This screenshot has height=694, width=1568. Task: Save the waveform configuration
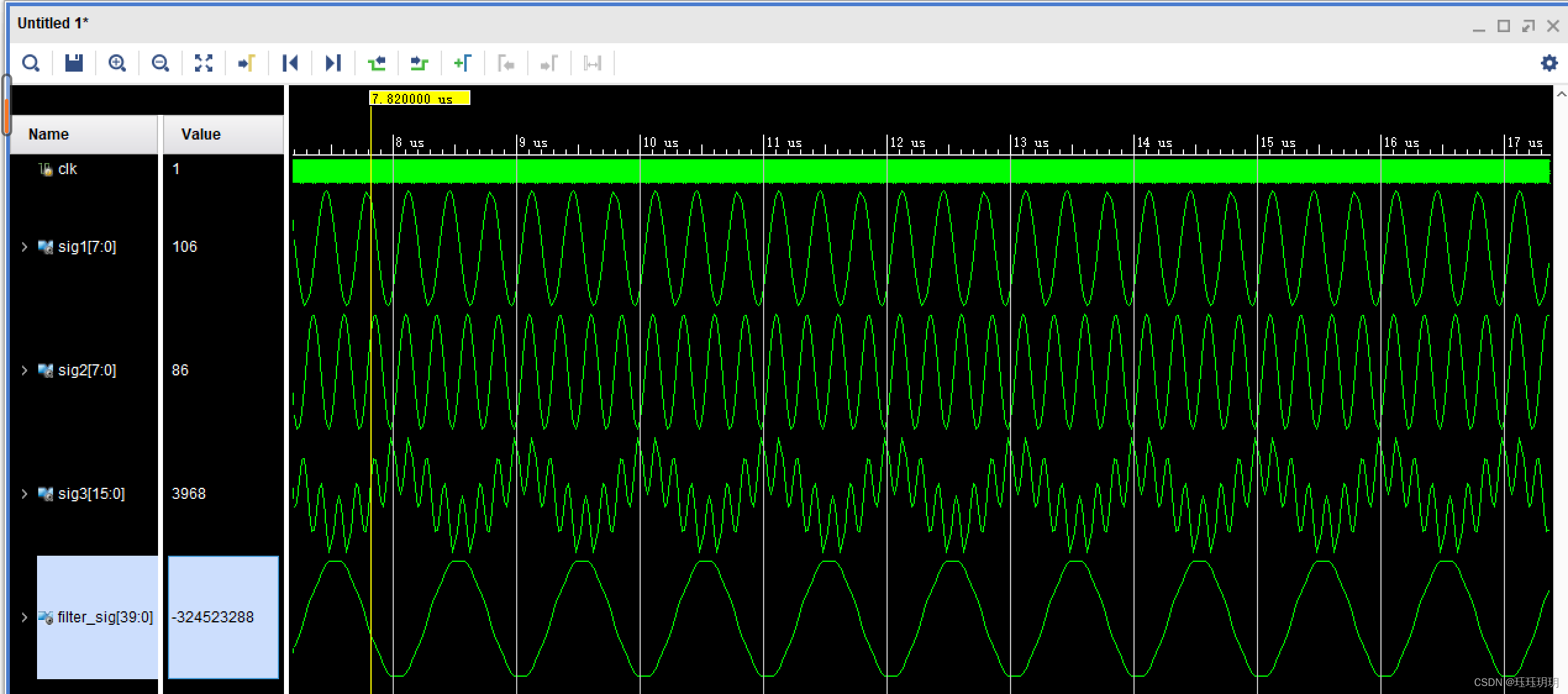[74, 63]
